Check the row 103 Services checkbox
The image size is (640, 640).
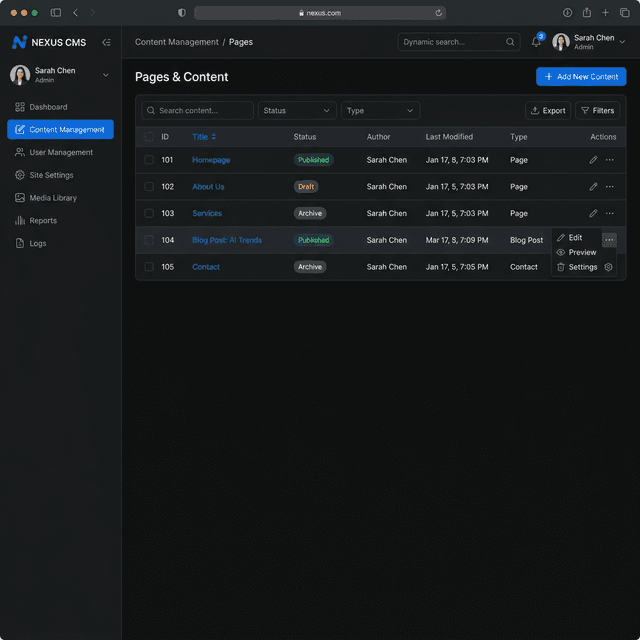pyautogui.click(x=149, y=213)
